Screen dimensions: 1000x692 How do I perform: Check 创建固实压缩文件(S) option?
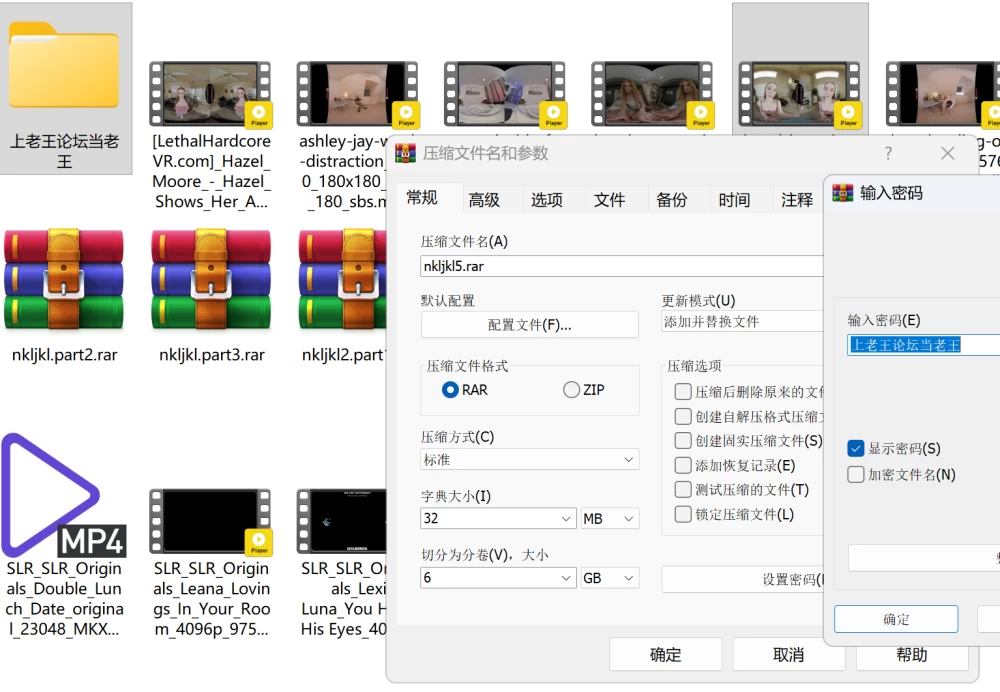pos(683,441)
